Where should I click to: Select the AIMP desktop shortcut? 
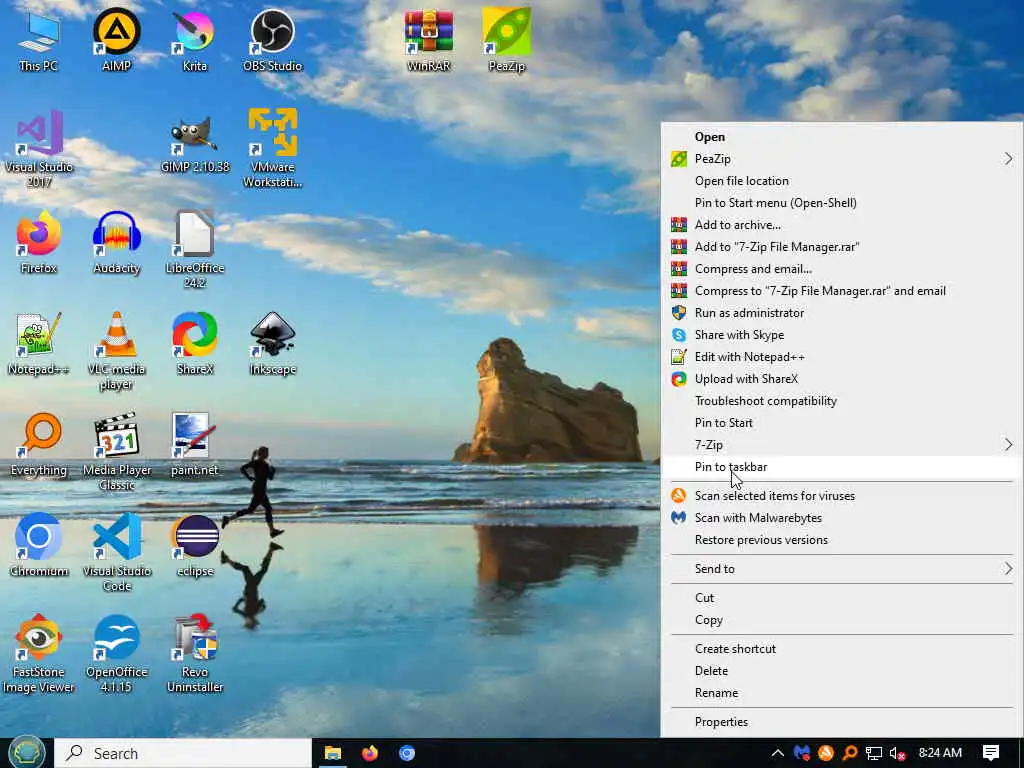(x=117, y=40)
